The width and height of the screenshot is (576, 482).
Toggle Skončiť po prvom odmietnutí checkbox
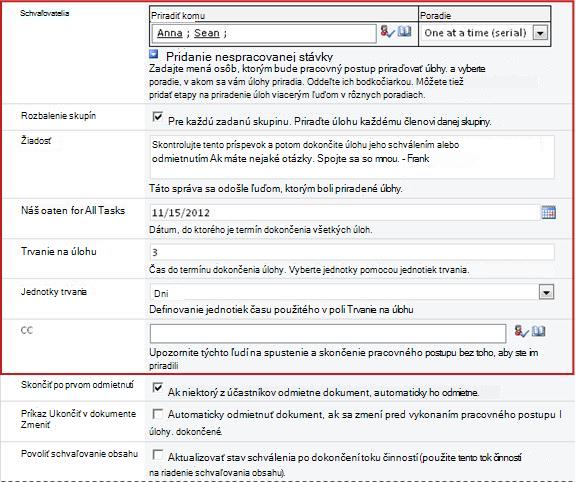[x=157, y=388]
